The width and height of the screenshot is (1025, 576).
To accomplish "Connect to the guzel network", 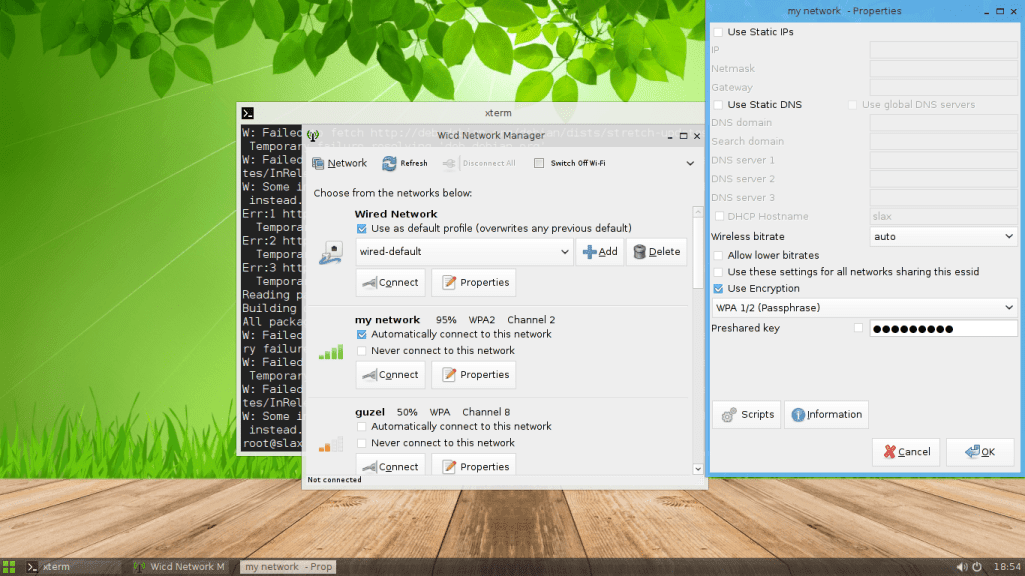I will [391, 465].
